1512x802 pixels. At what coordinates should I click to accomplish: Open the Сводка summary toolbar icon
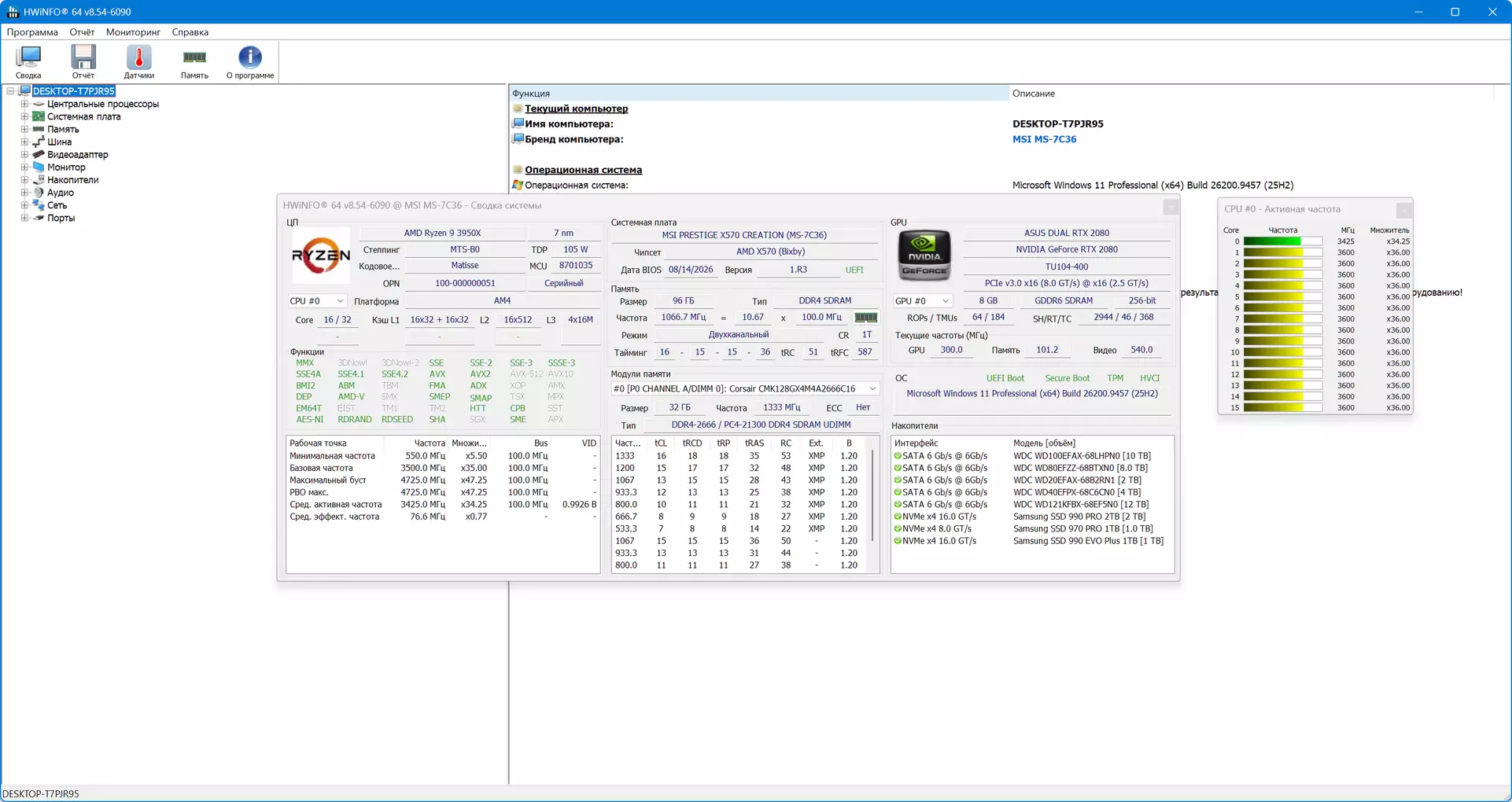(x=28, y=62)
